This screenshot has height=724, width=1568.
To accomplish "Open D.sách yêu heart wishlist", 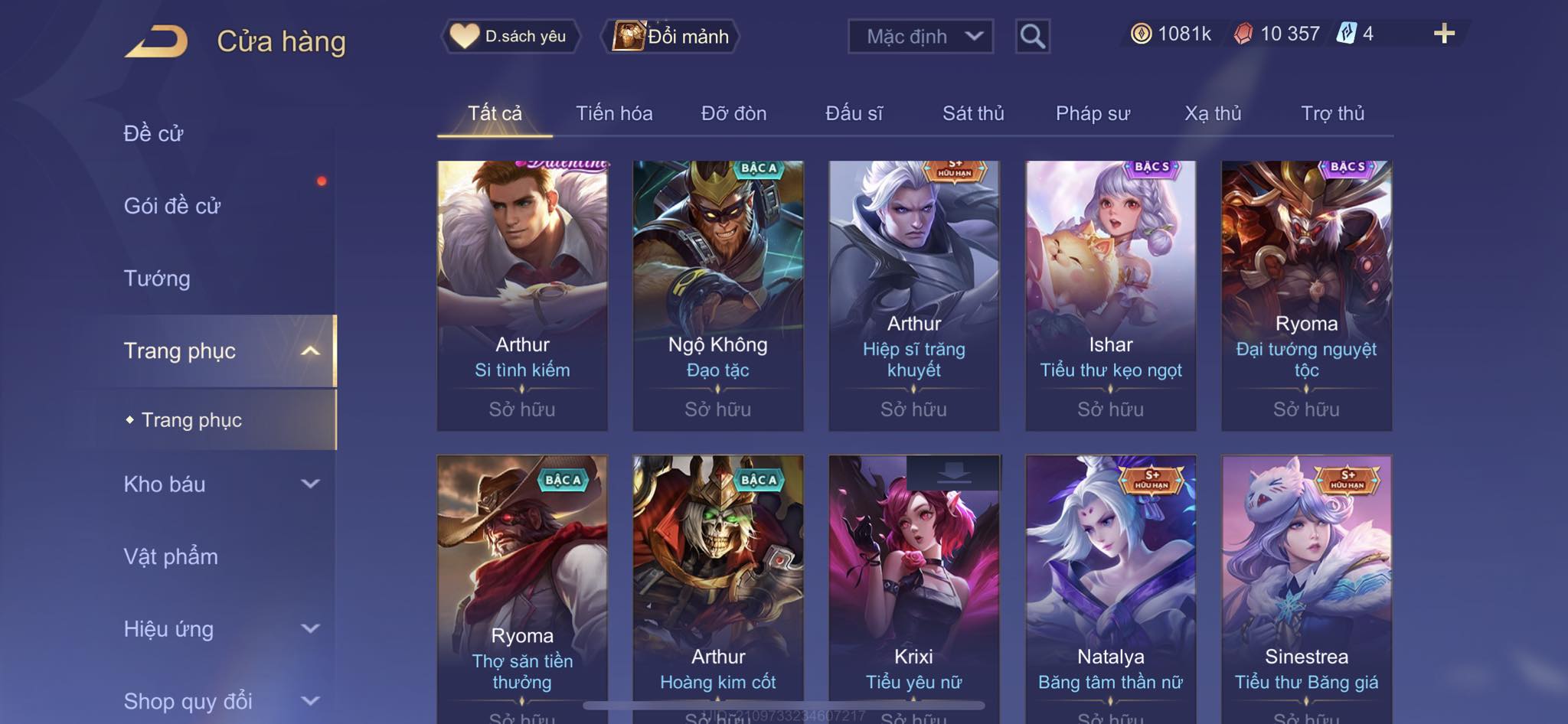I will (510, 36).
